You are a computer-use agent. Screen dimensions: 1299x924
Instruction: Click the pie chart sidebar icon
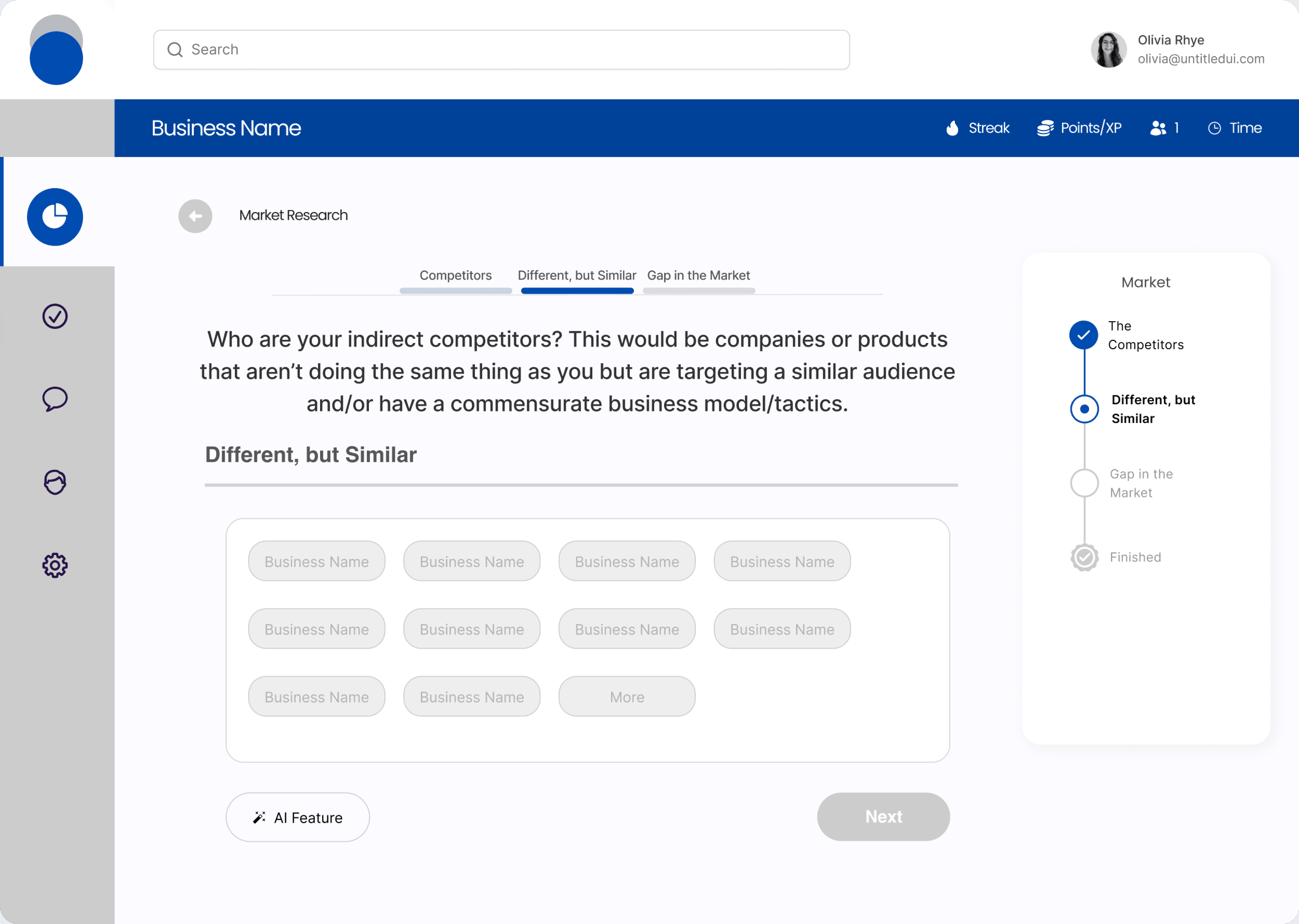[55, 217]
